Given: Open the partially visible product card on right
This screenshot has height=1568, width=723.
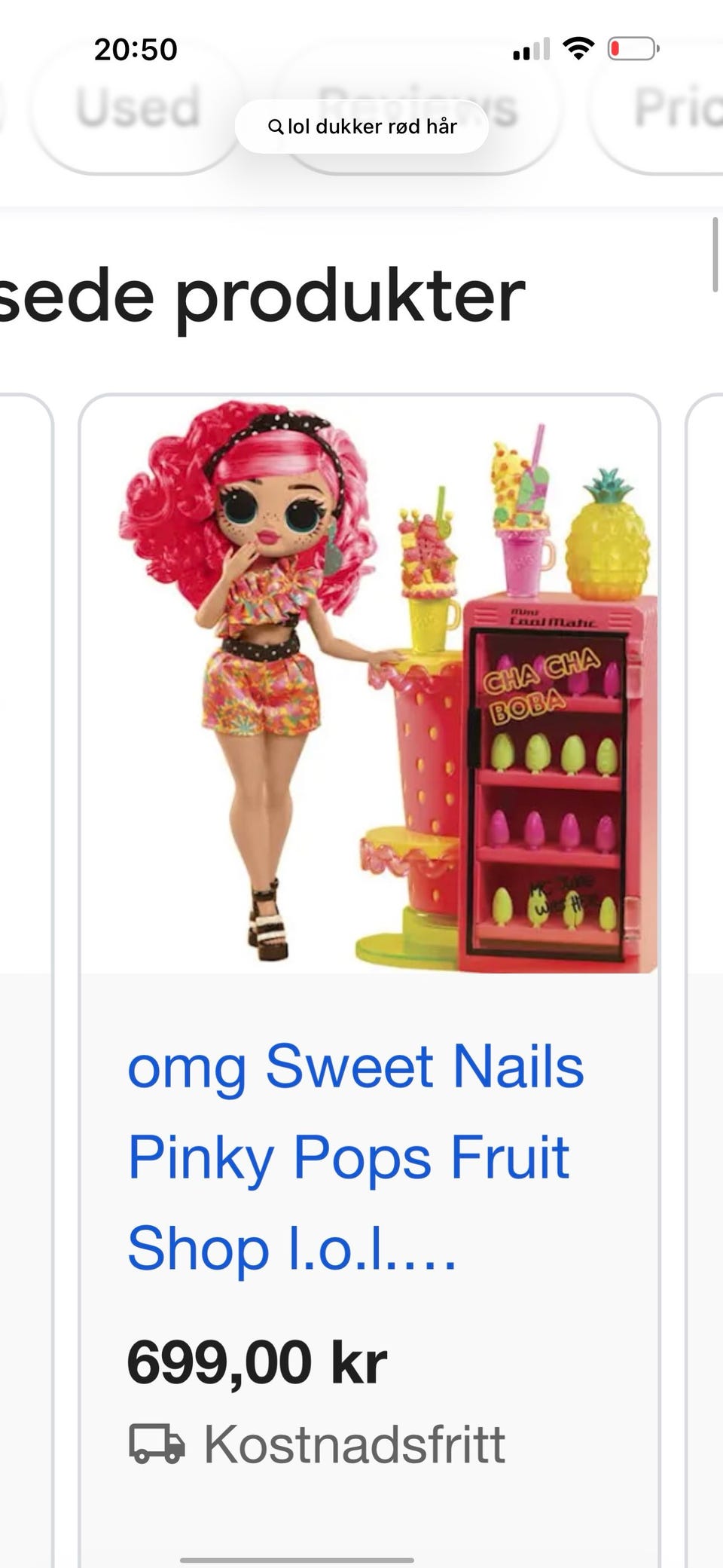Looking at the screenshot, I should (x=705, y=980).
